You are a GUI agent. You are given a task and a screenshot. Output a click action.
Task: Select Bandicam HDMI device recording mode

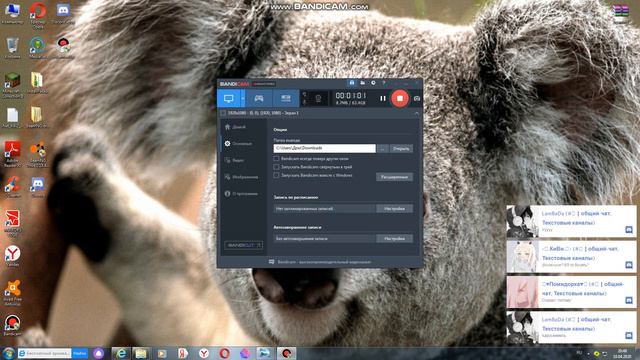tap(286, 98)
